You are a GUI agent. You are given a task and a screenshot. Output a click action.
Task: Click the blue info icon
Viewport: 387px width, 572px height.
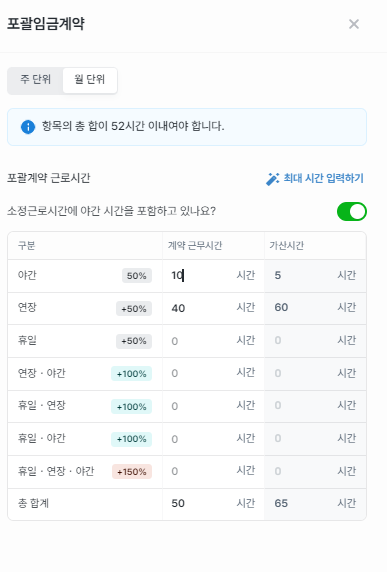pos(28,127)
